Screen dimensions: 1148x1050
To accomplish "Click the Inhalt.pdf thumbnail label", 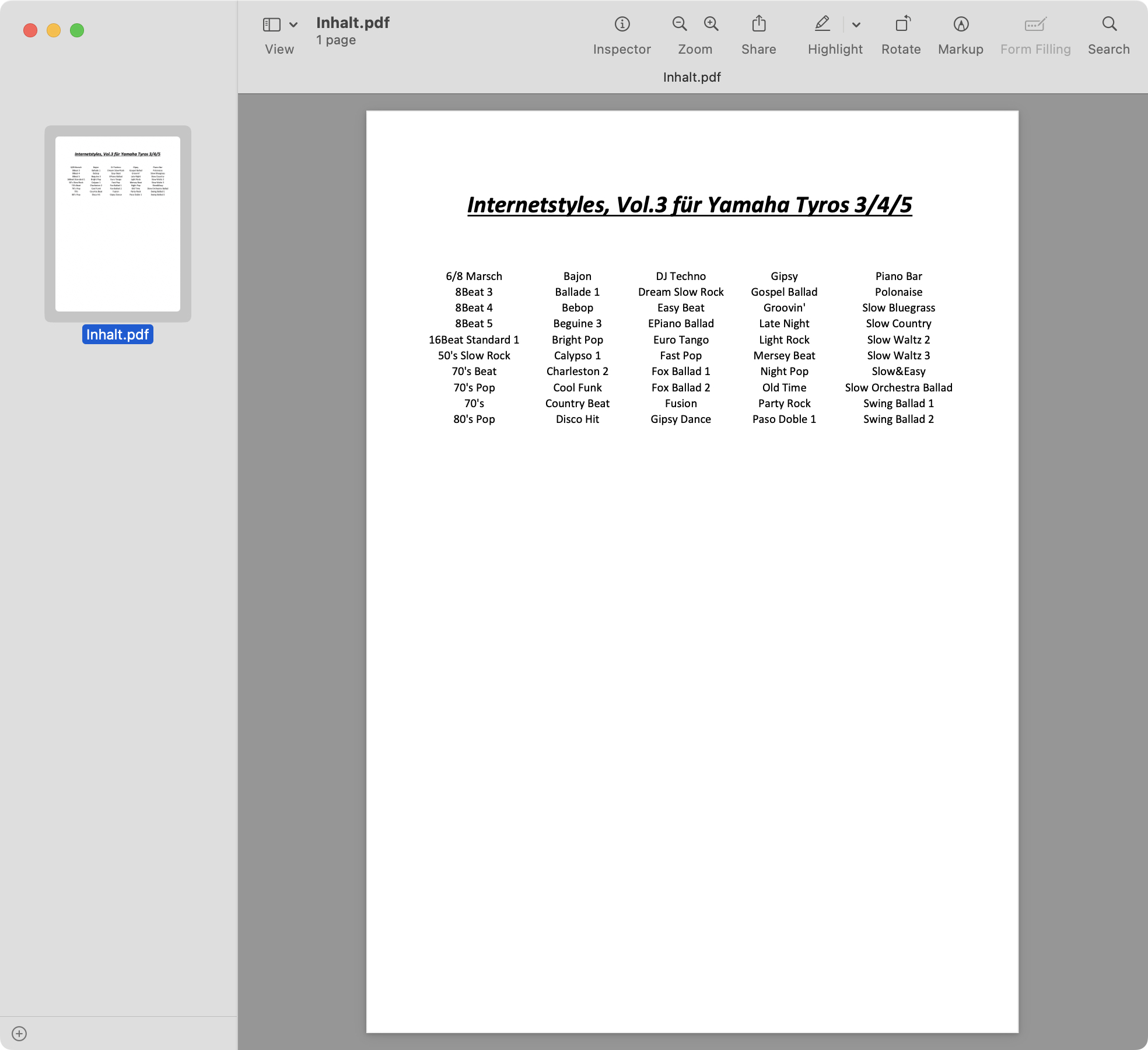I will point(118,334).
